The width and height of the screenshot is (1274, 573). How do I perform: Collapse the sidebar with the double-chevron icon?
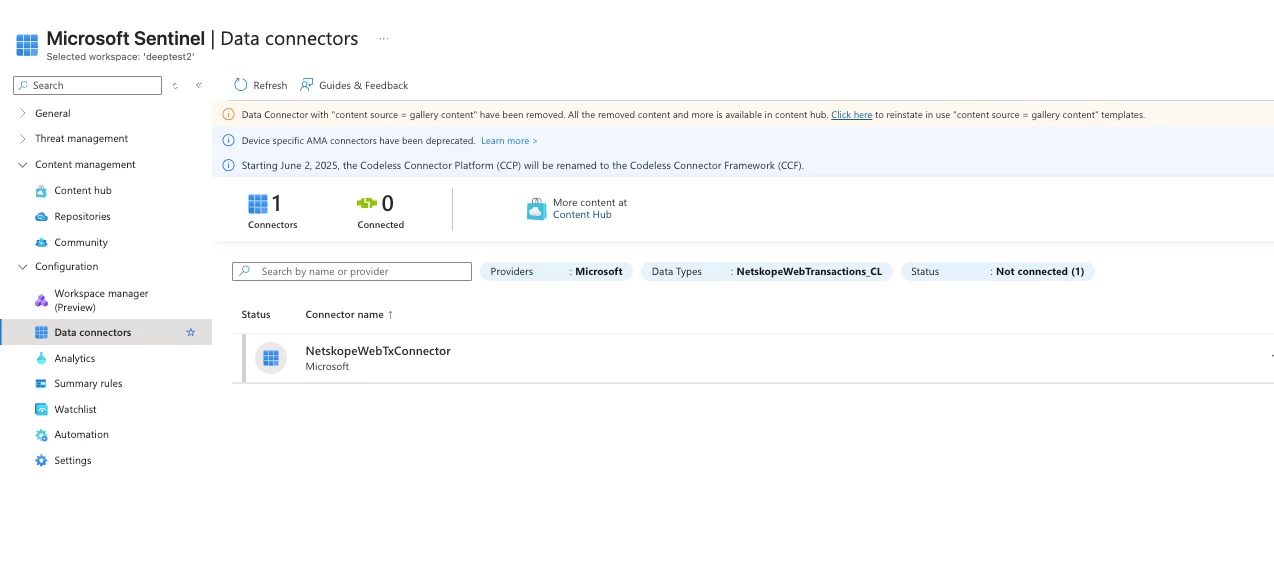199,86
